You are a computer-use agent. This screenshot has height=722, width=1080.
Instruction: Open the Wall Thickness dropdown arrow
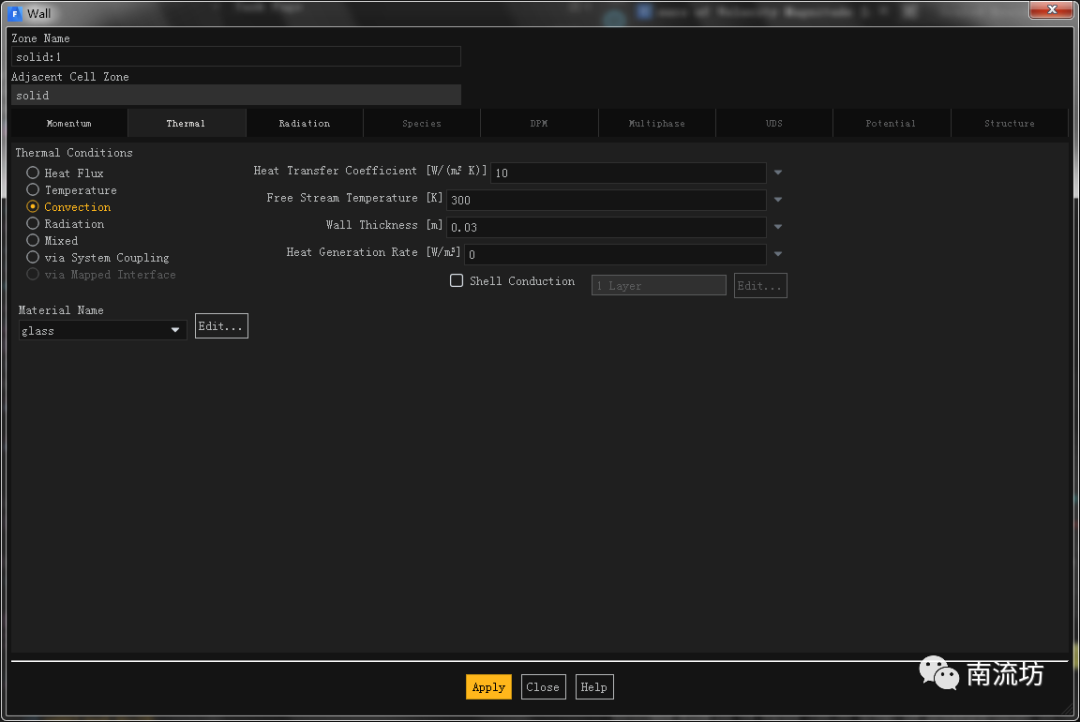tap(778, 227)
